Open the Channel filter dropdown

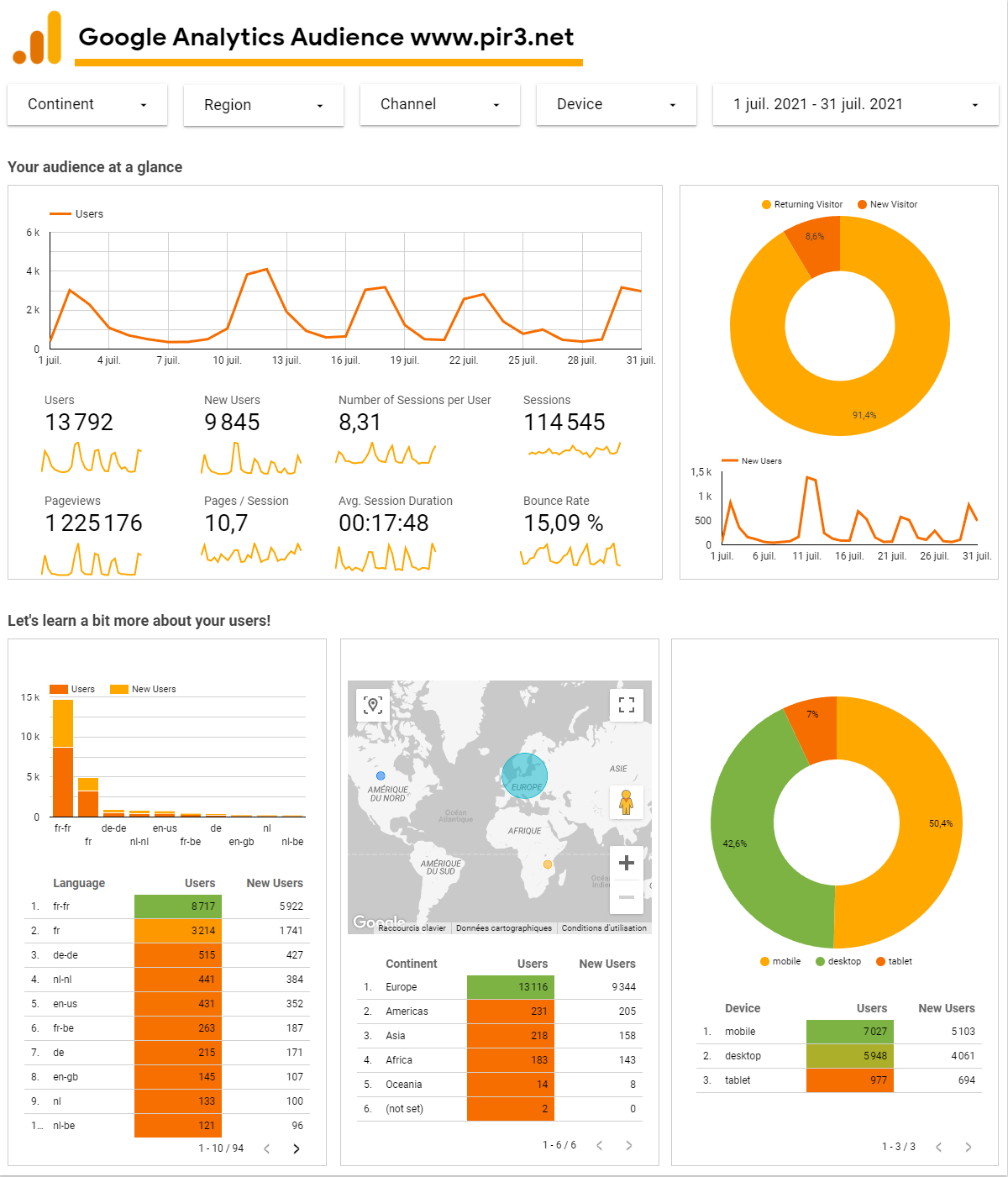(x=440, y=104)
